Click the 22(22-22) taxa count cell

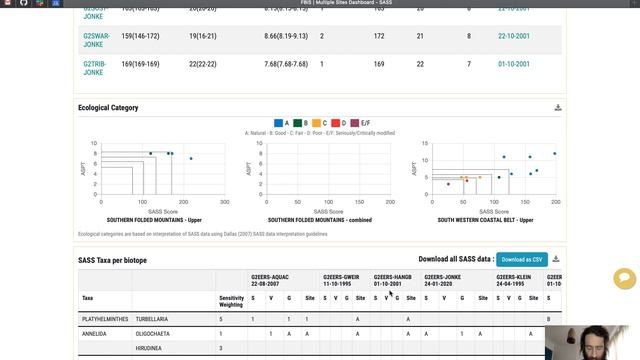(x=202, y=64)
